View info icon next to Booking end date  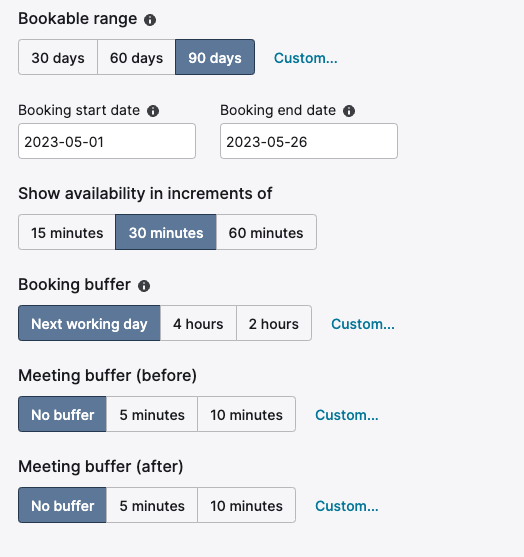pyautogui.click(x=349, y=111)
